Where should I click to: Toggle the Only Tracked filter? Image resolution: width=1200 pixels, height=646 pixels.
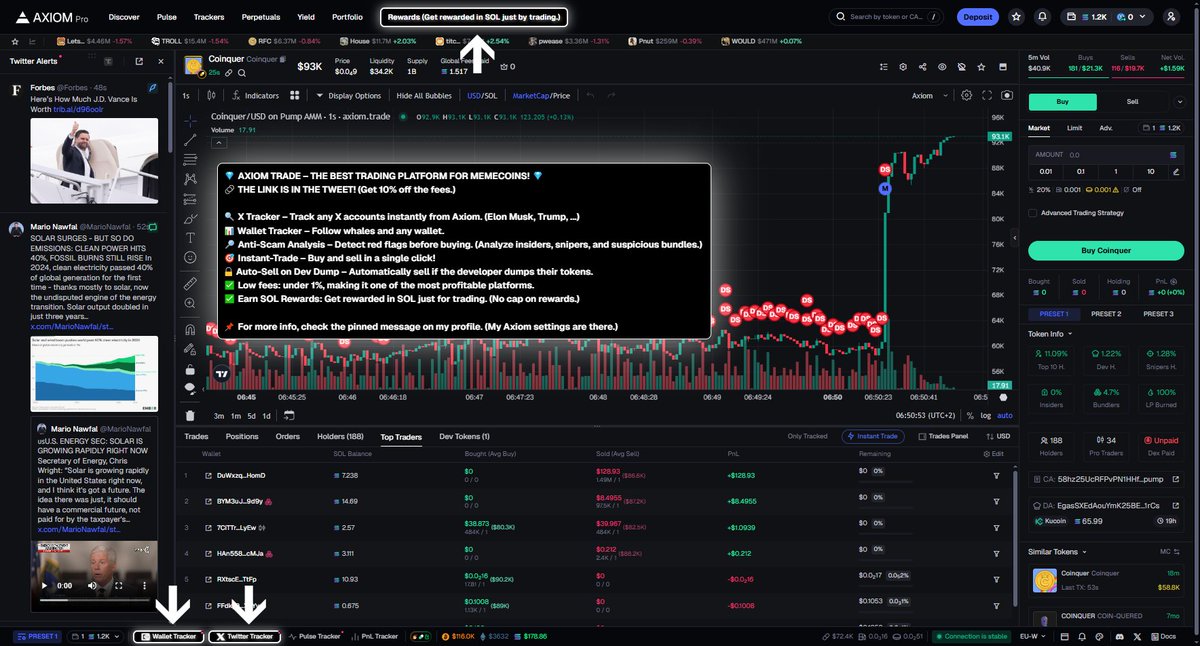808,436
